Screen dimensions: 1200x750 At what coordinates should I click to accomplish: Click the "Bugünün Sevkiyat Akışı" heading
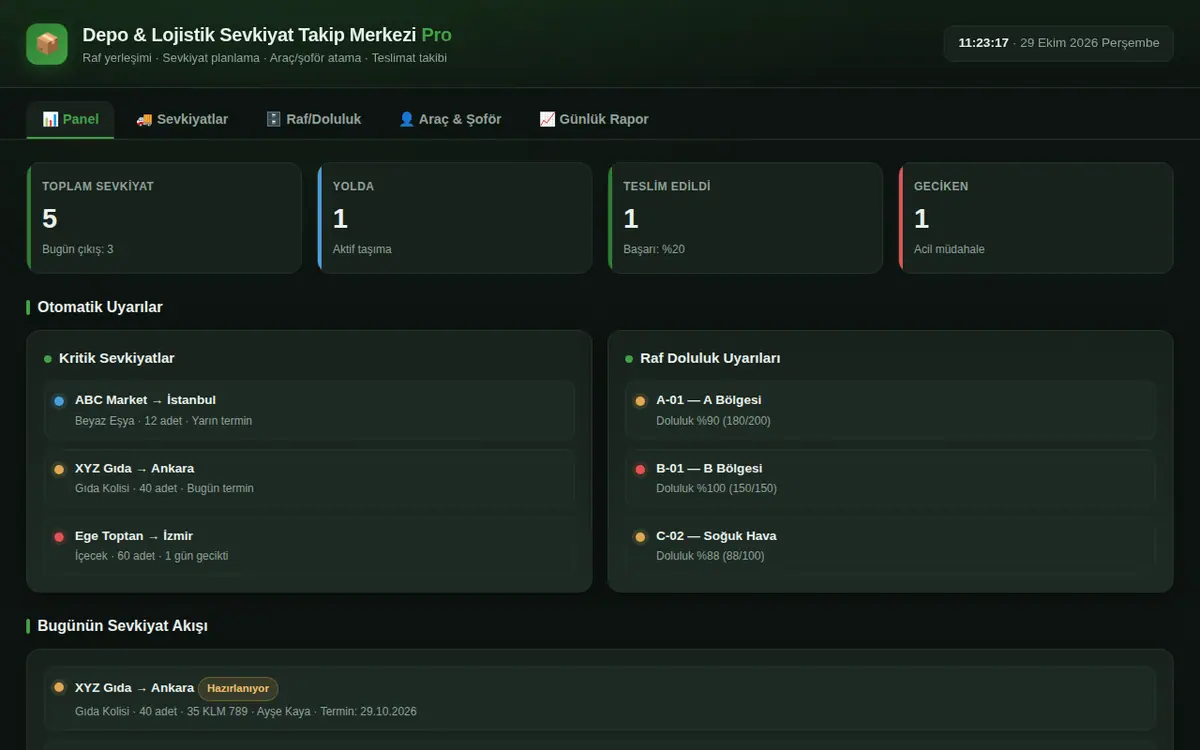point(122,626)
